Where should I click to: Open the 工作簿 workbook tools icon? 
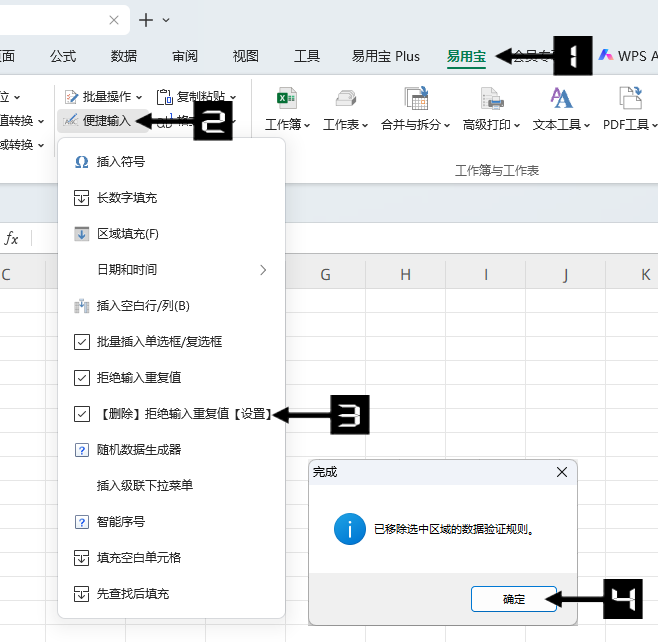click(286, 100)
